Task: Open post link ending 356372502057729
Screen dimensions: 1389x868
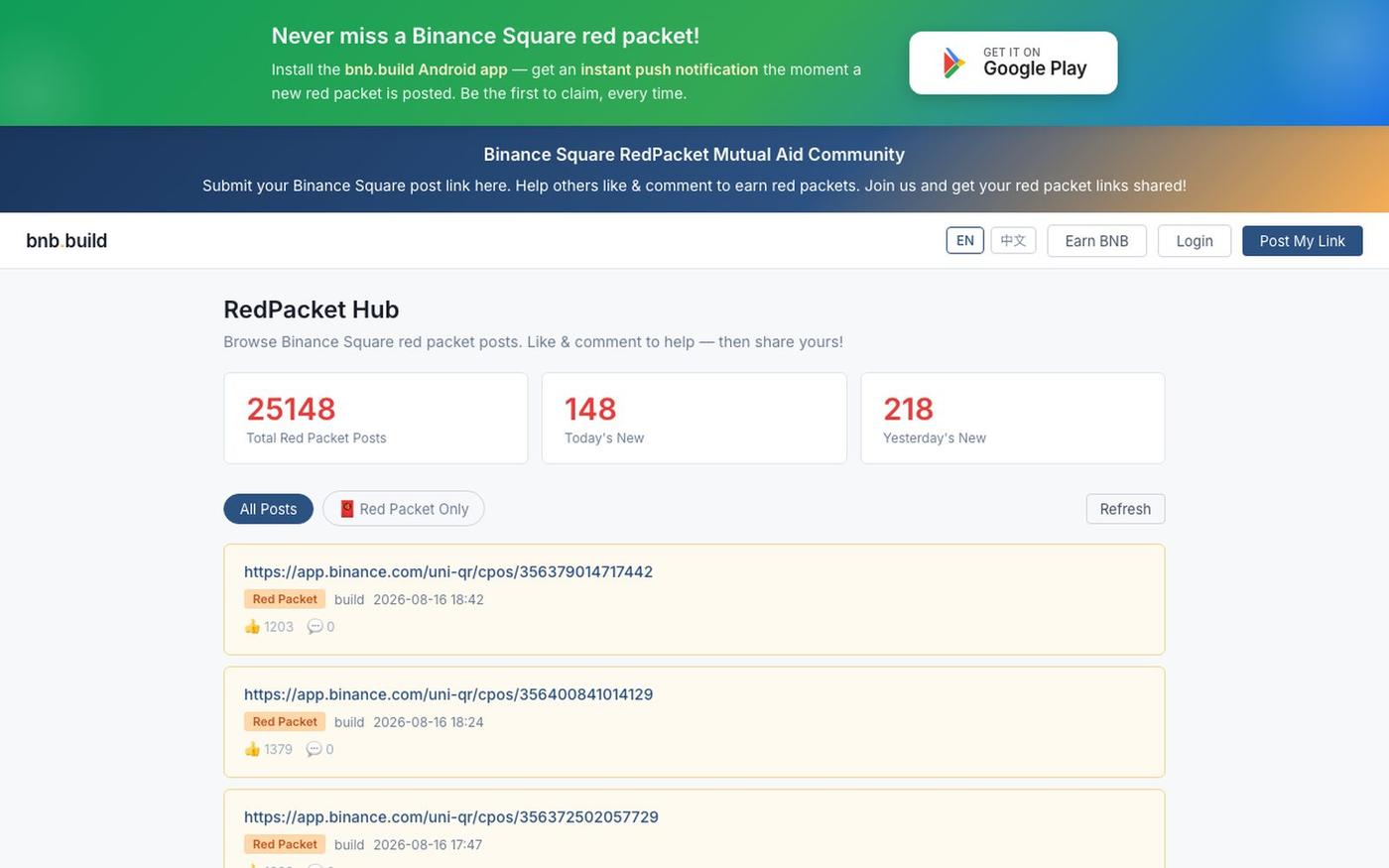Action: pyautogui.click(x=451, y=817)
